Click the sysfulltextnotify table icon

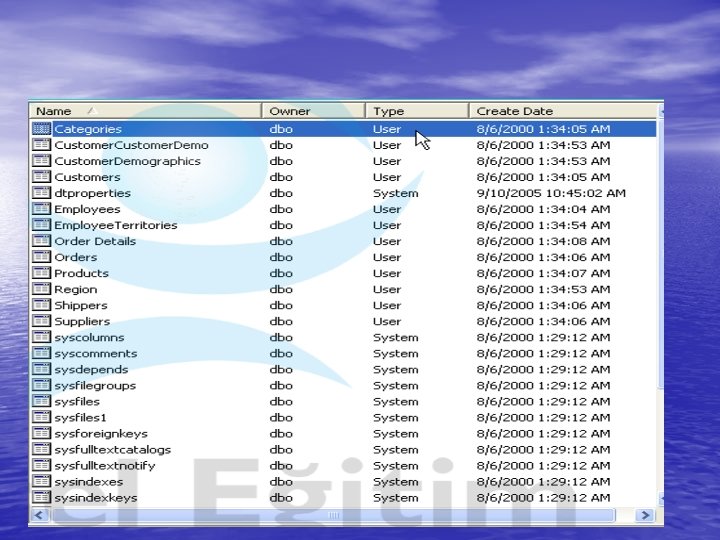[x=41, y=466]
